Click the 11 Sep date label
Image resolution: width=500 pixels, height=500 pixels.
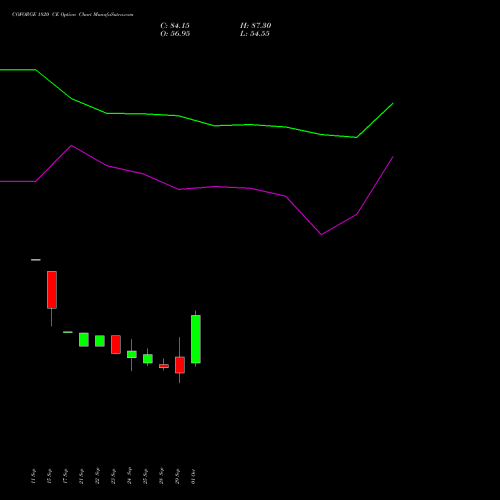pos(33,476)
